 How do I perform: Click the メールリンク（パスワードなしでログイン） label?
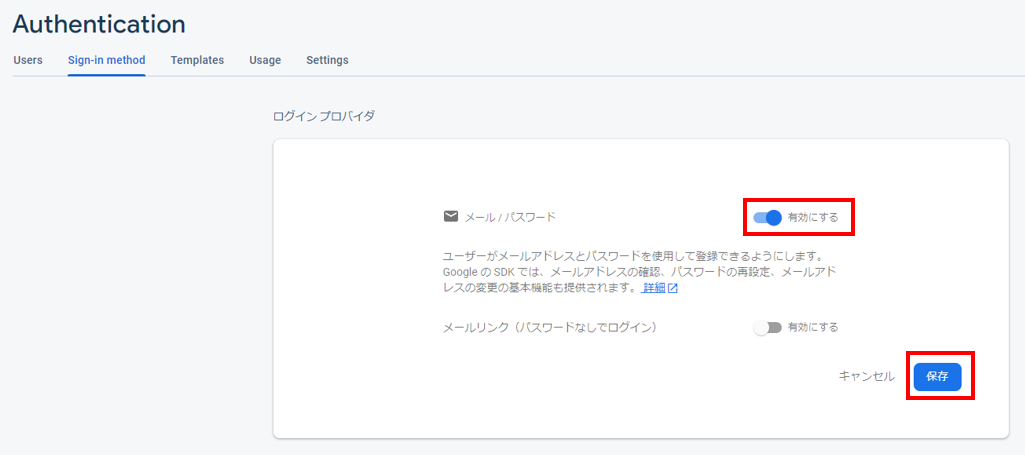point(550,328)
